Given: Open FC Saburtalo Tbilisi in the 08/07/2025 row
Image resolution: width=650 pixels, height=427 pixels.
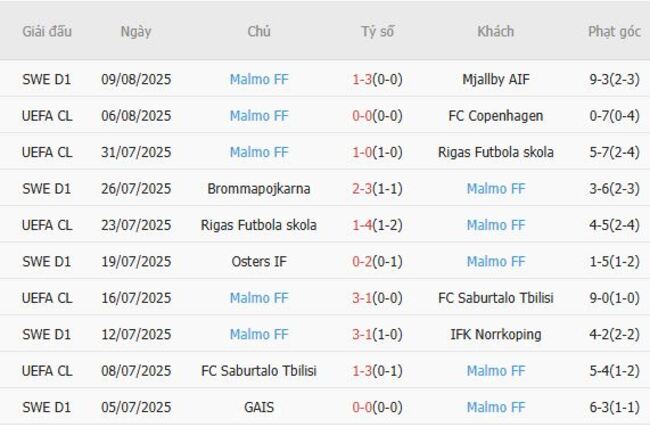Looking at the screenshot, I should (x=259, y=371).
